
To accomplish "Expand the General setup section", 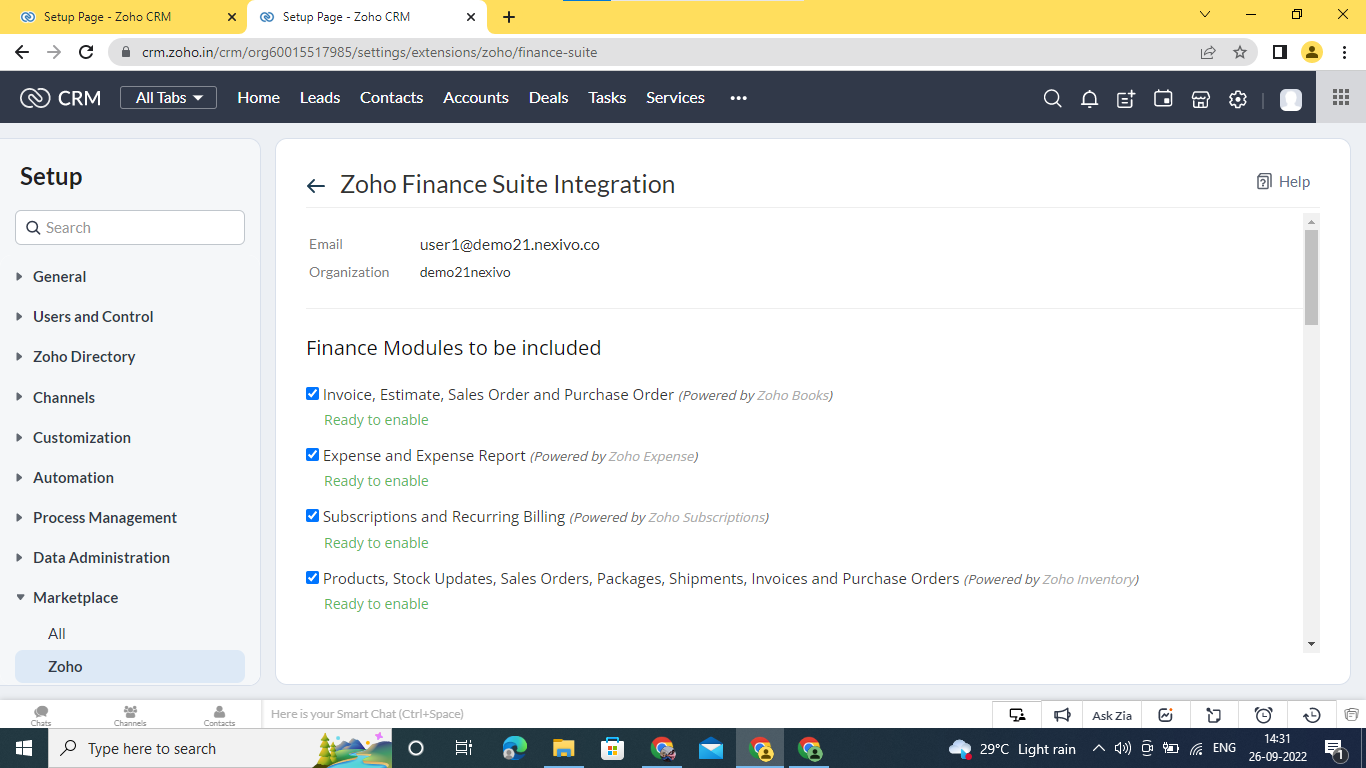I will coord(59,276).
